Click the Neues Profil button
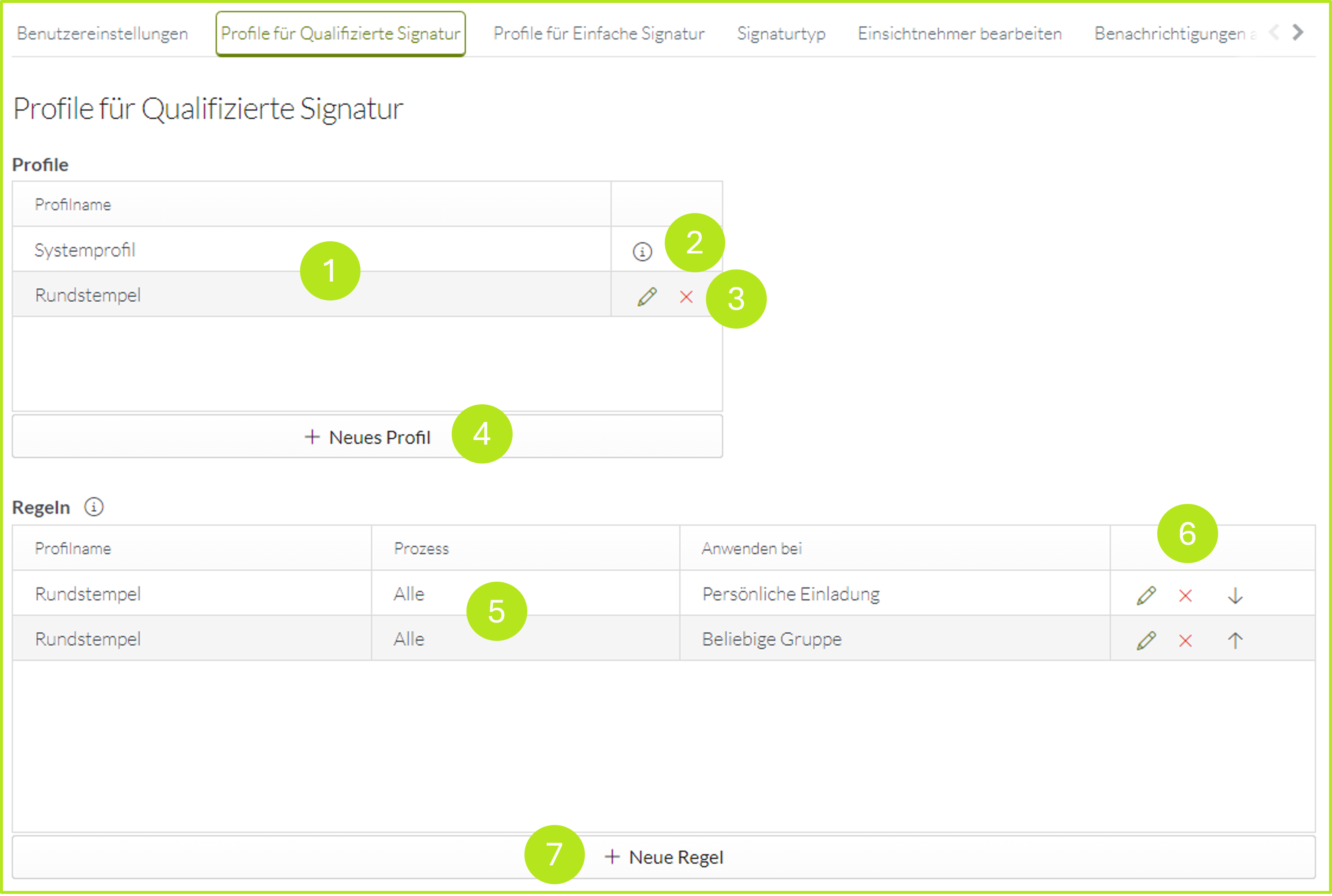The height and width of the screenshot is (896, 1332). coord(367,437)
